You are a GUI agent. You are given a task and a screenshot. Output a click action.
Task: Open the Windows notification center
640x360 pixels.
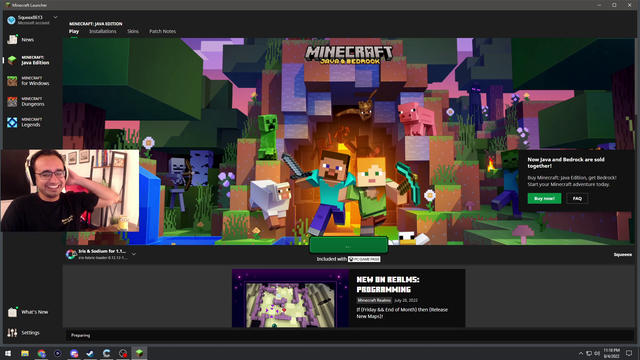coord(629,353)
